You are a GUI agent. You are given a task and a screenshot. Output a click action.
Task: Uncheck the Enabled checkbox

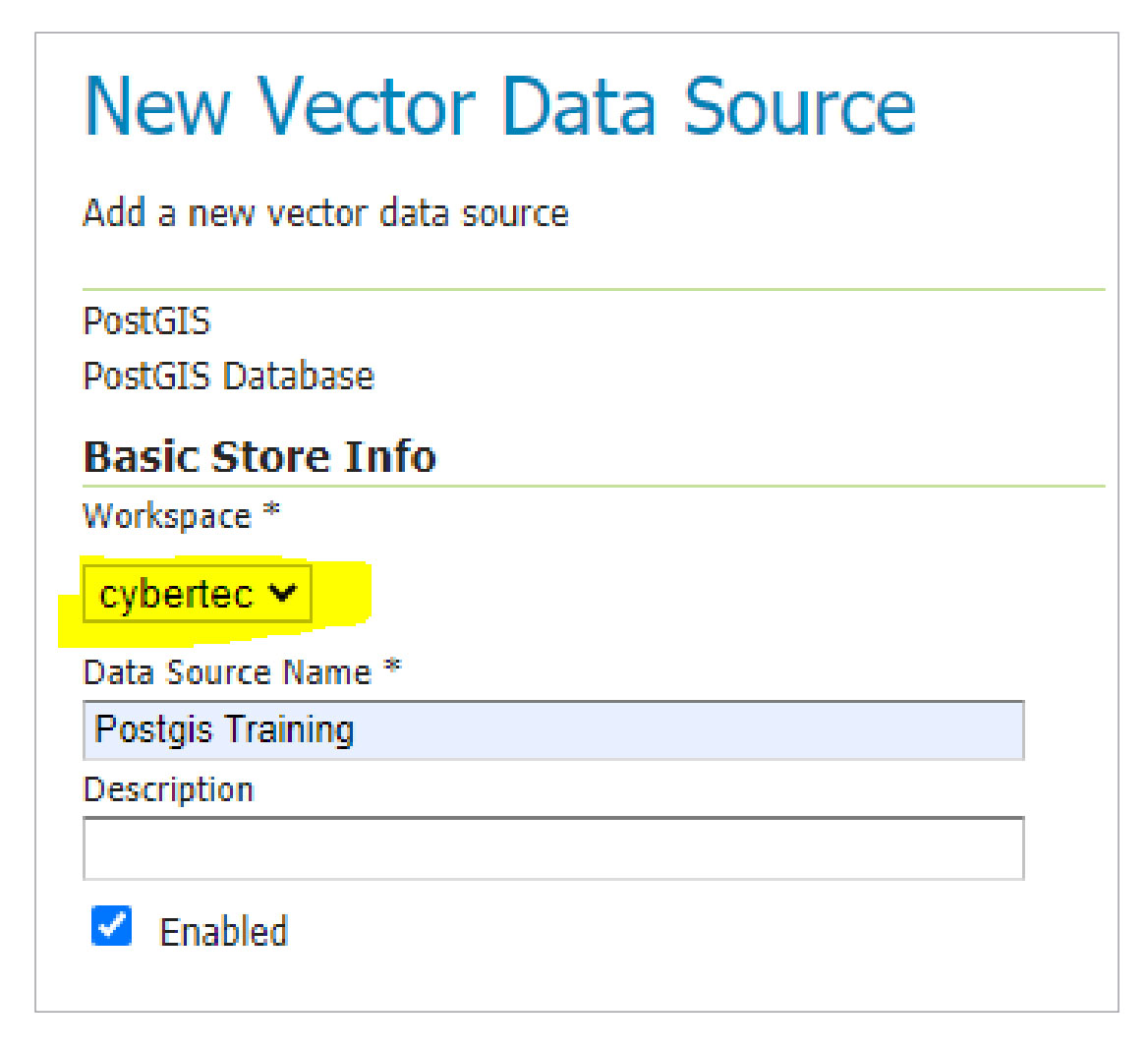(x=112, y=926)
